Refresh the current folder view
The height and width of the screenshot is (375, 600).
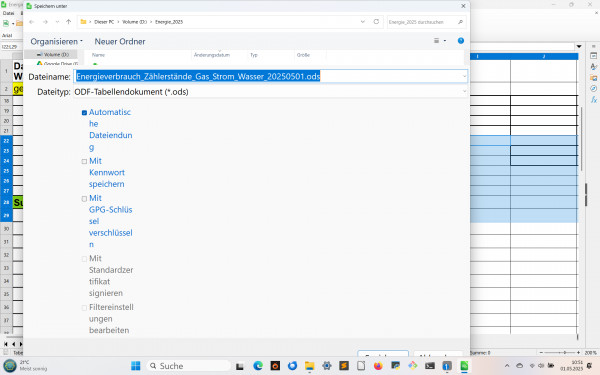click(x=376, y=22)
